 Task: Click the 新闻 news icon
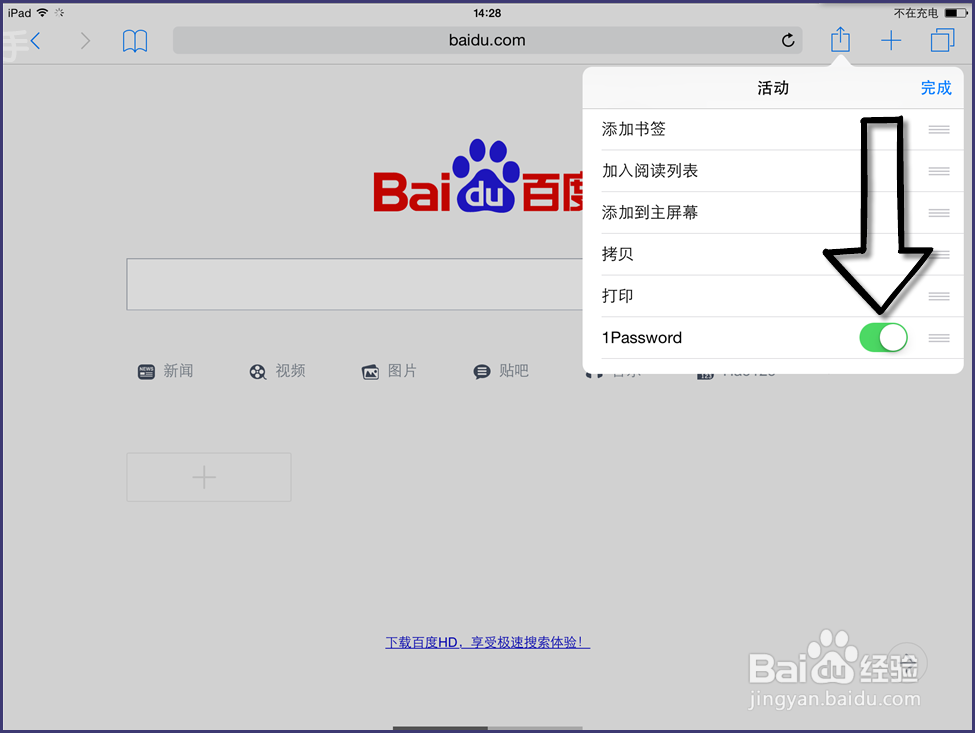pyautogui.click(x=146, y=372)
